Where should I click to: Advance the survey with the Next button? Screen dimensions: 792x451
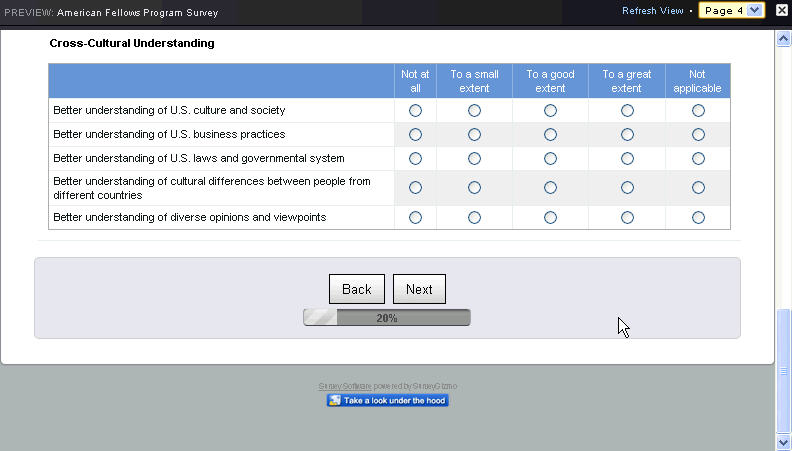tap(419, 289)
